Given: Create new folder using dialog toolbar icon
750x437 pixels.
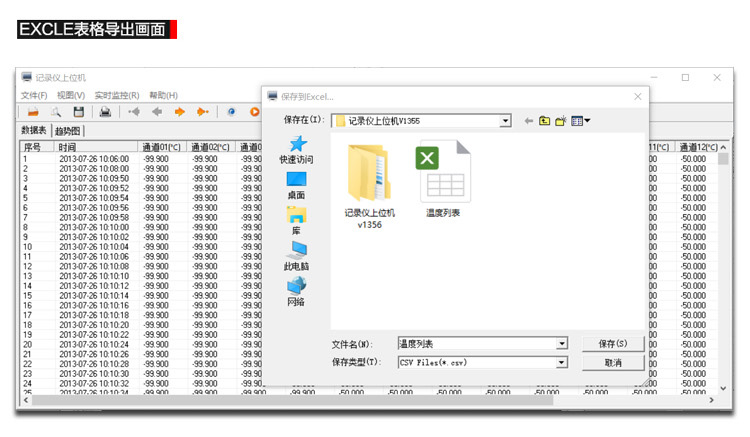Looking at the screenshot, I should coord(561,121).
